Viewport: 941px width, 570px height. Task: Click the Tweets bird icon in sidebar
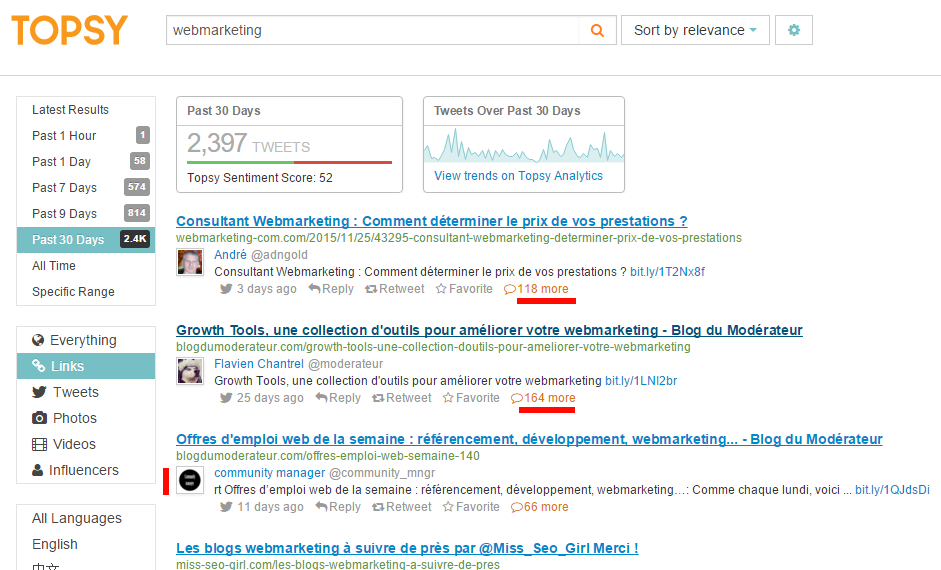point(39,392)
